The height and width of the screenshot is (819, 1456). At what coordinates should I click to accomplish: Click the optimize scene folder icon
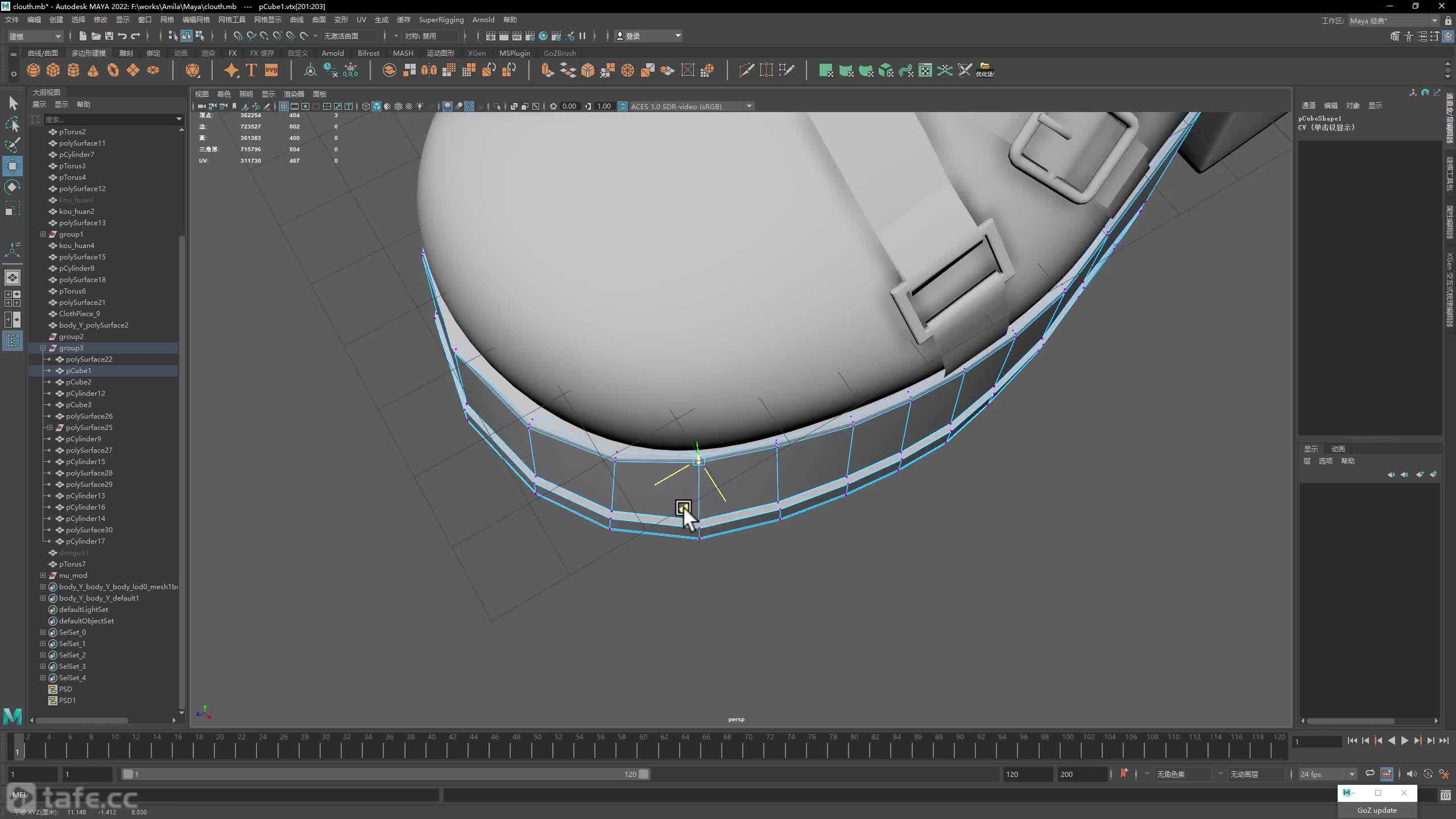pyautogui.click(x=985, y=71)
